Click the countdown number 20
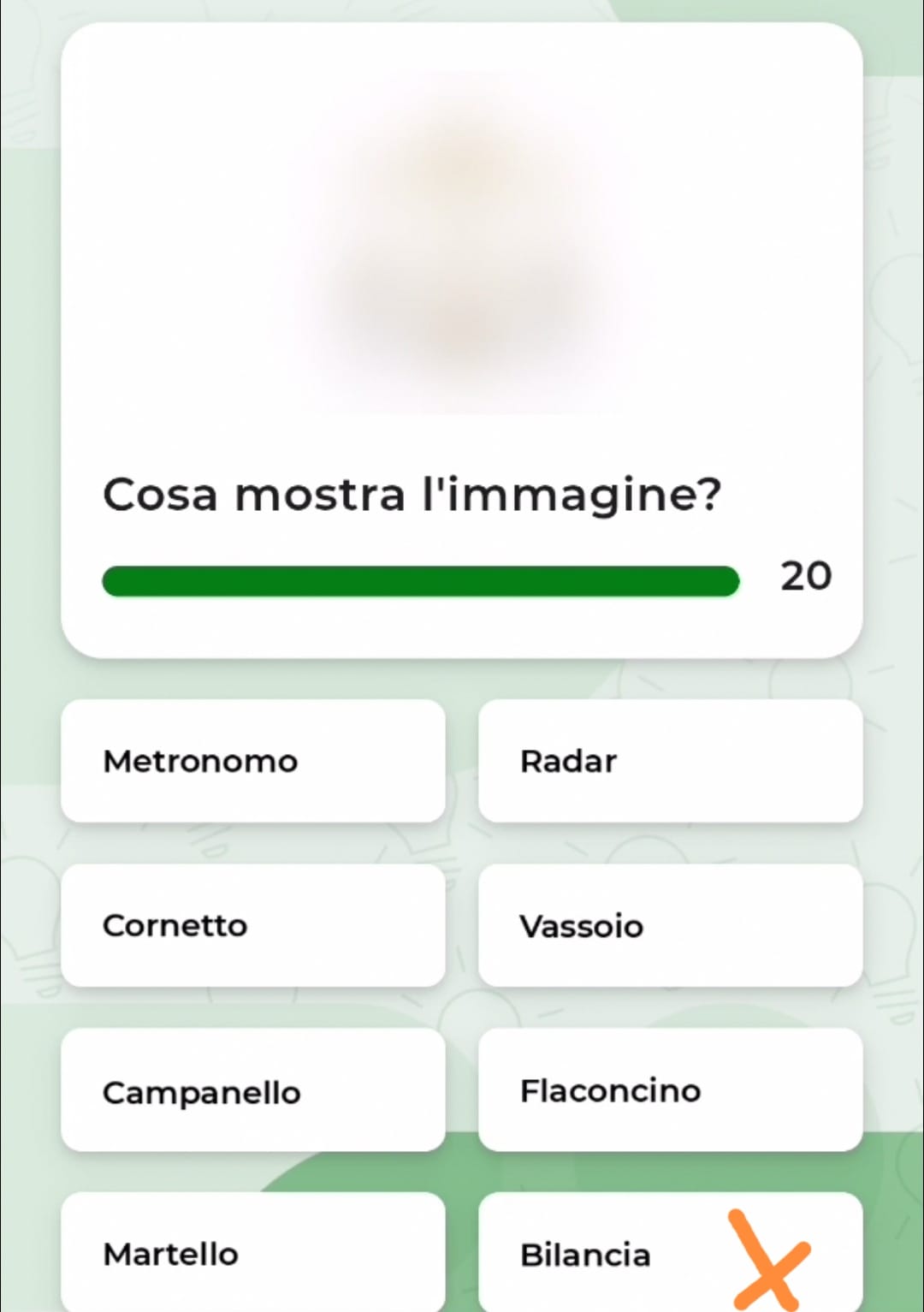 (805, 576)
